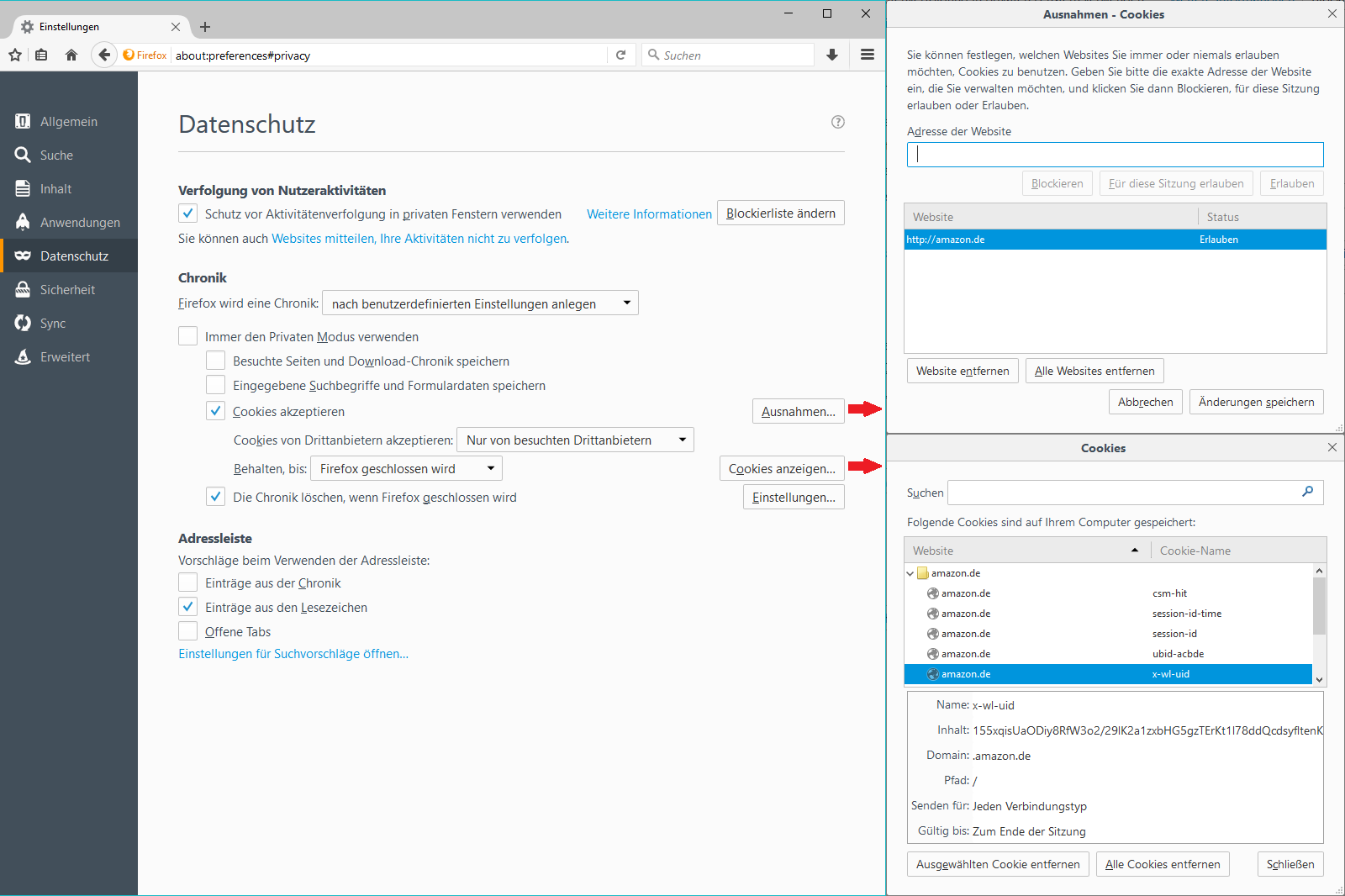Reload the current page
The height and width of the screenshot is (896, 1345).
click(620, 55)
